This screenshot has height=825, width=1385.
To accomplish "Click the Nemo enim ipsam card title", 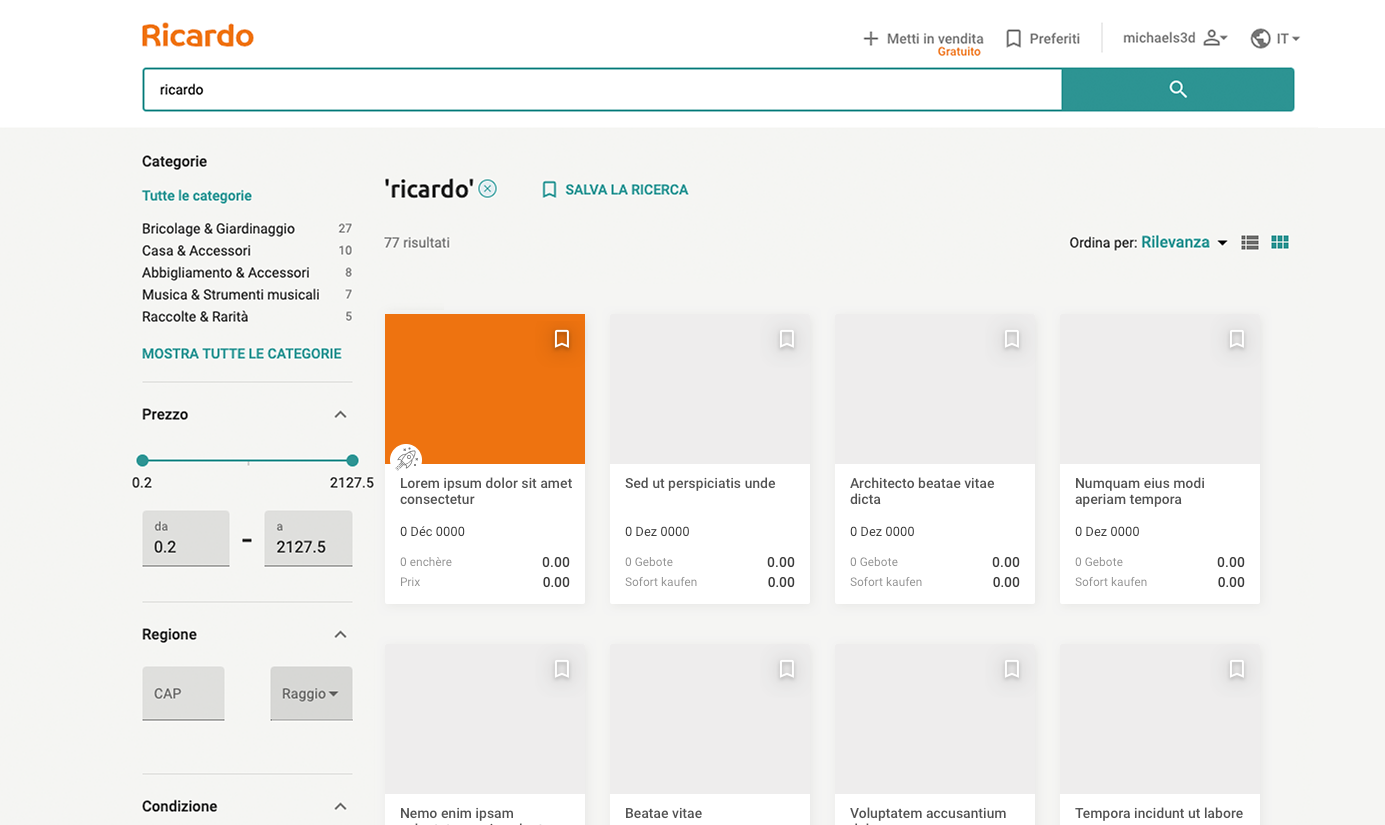I will (457, 814).
